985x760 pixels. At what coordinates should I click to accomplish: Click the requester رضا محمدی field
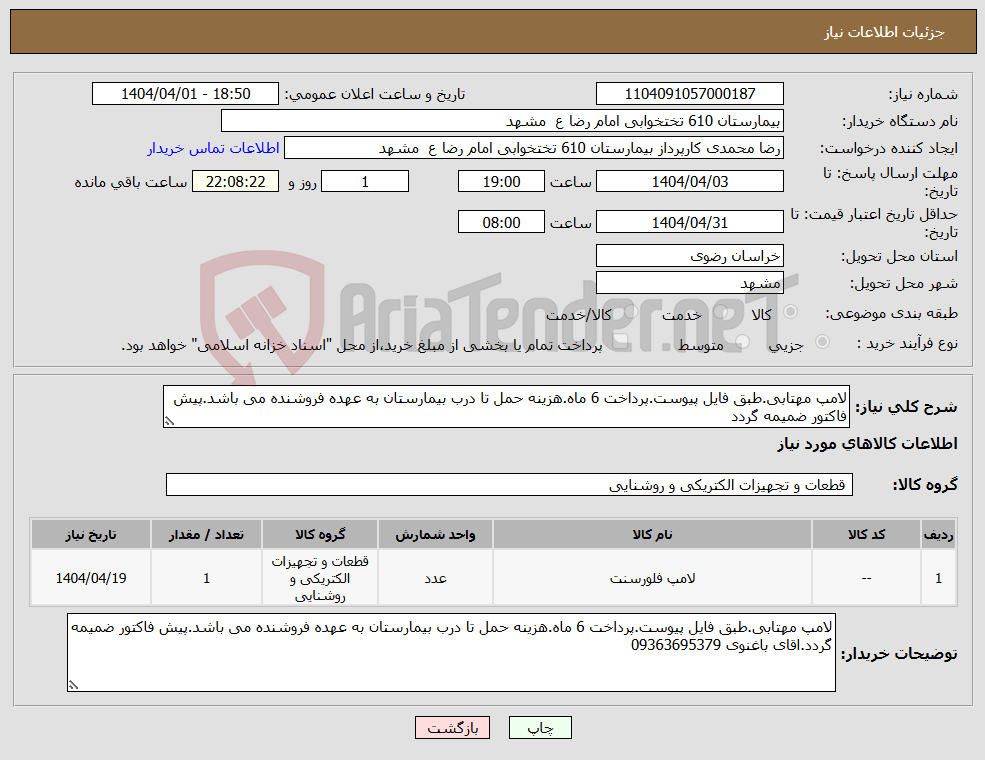(534, 148)
